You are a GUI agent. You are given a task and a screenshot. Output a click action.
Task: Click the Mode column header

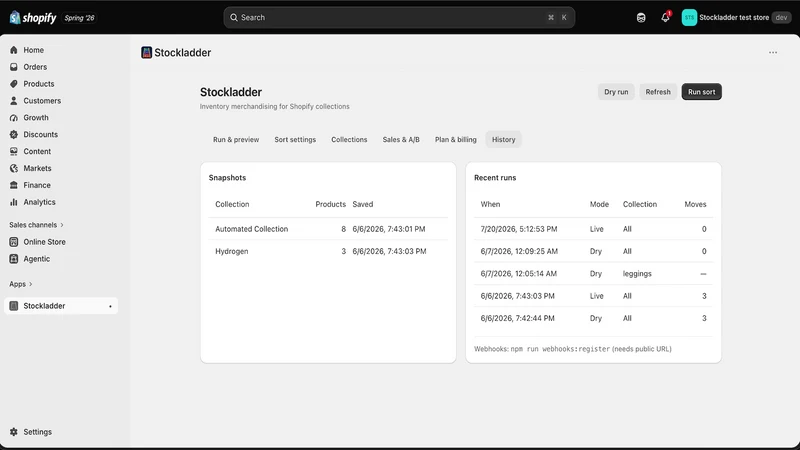[599, 204]
